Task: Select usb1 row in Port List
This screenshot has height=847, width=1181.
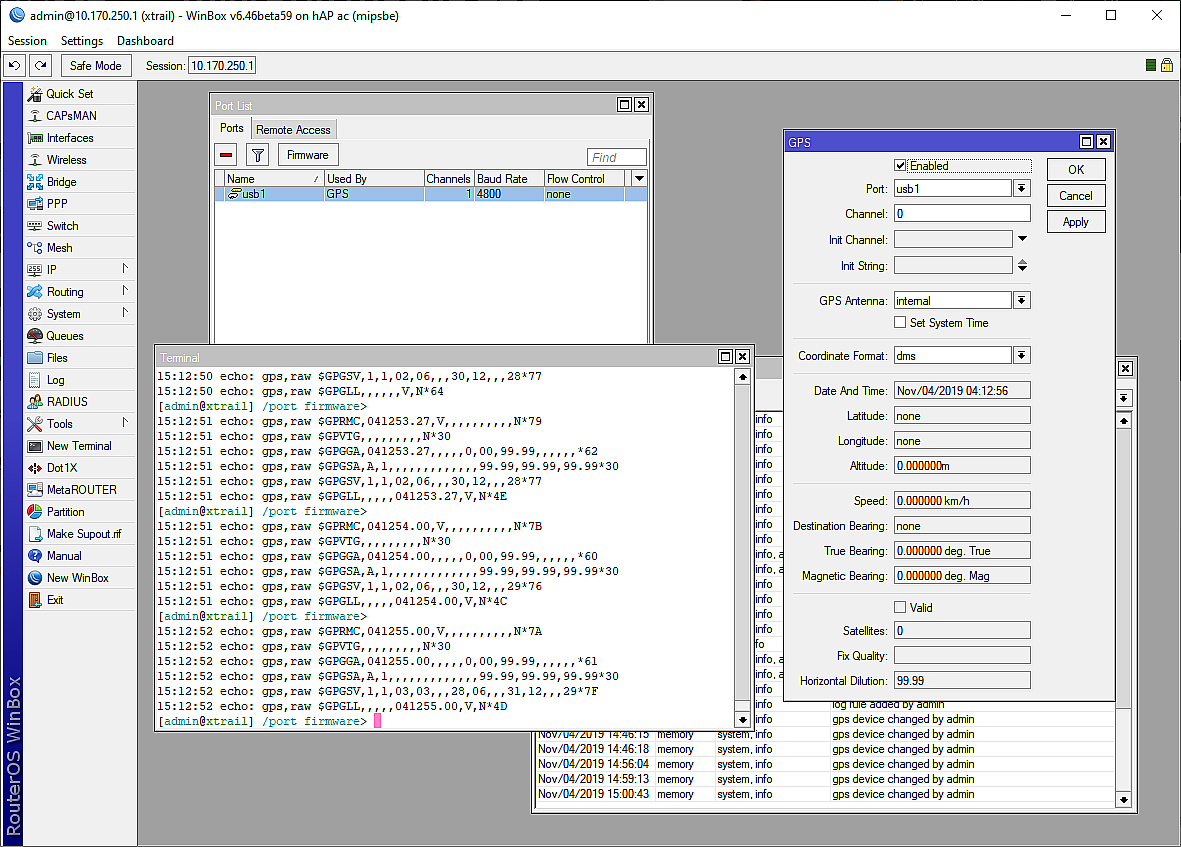Action: pos(431,194)
